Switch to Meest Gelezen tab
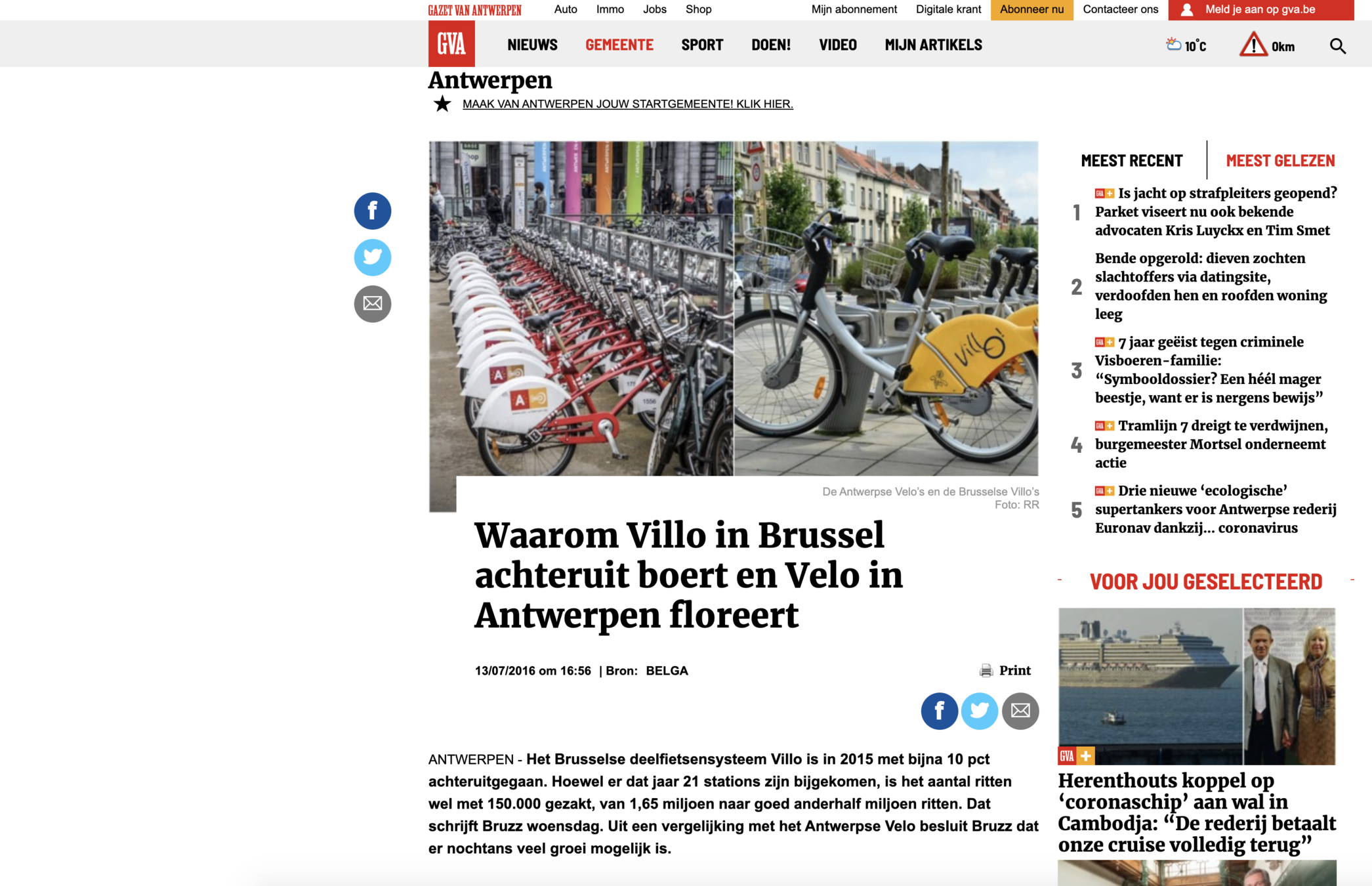Image resolution: width=1372 pixels, height=886 pixels. (1280, 161)
